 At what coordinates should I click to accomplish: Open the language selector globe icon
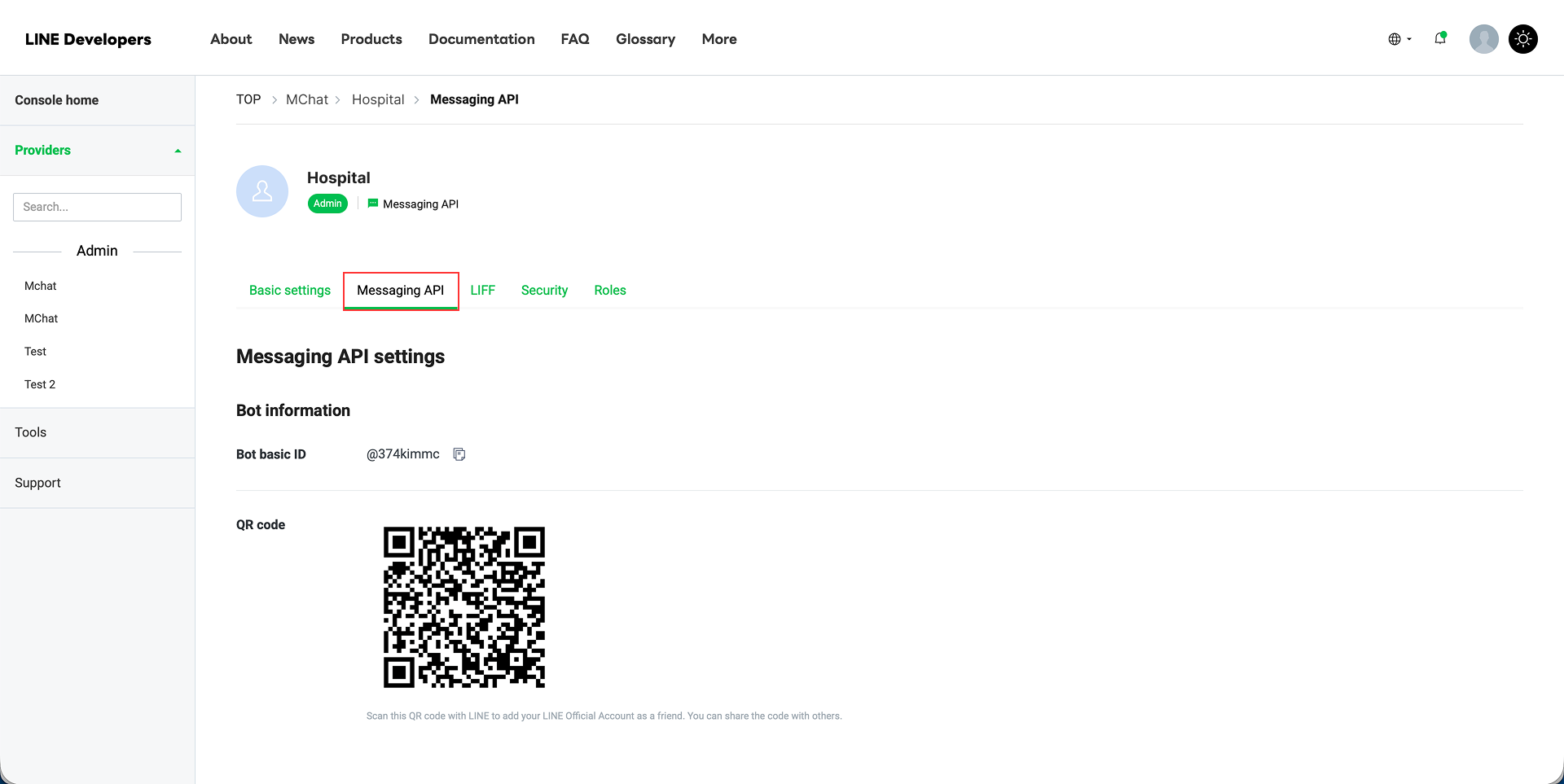pyautogui.click(x=1395, y=38)
